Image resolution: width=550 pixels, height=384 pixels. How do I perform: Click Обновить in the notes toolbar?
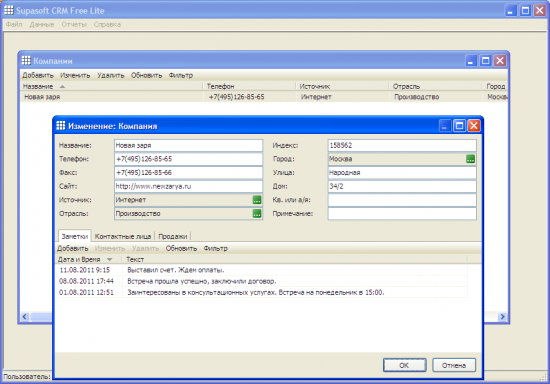[181, 248]
